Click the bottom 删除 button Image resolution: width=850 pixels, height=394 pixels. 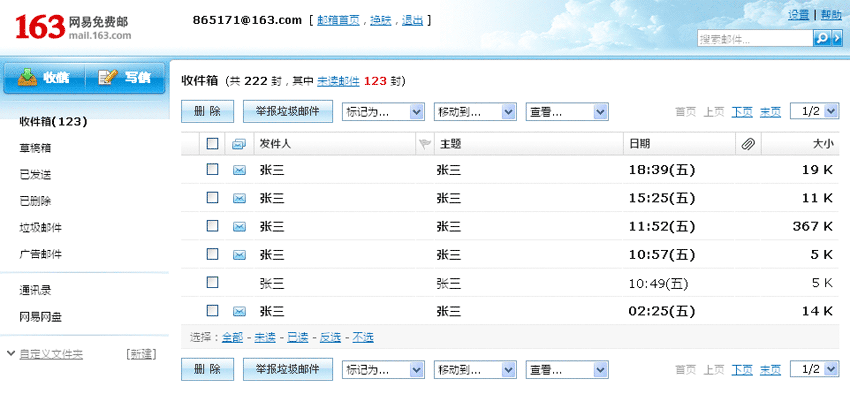[x=208, y=370]
